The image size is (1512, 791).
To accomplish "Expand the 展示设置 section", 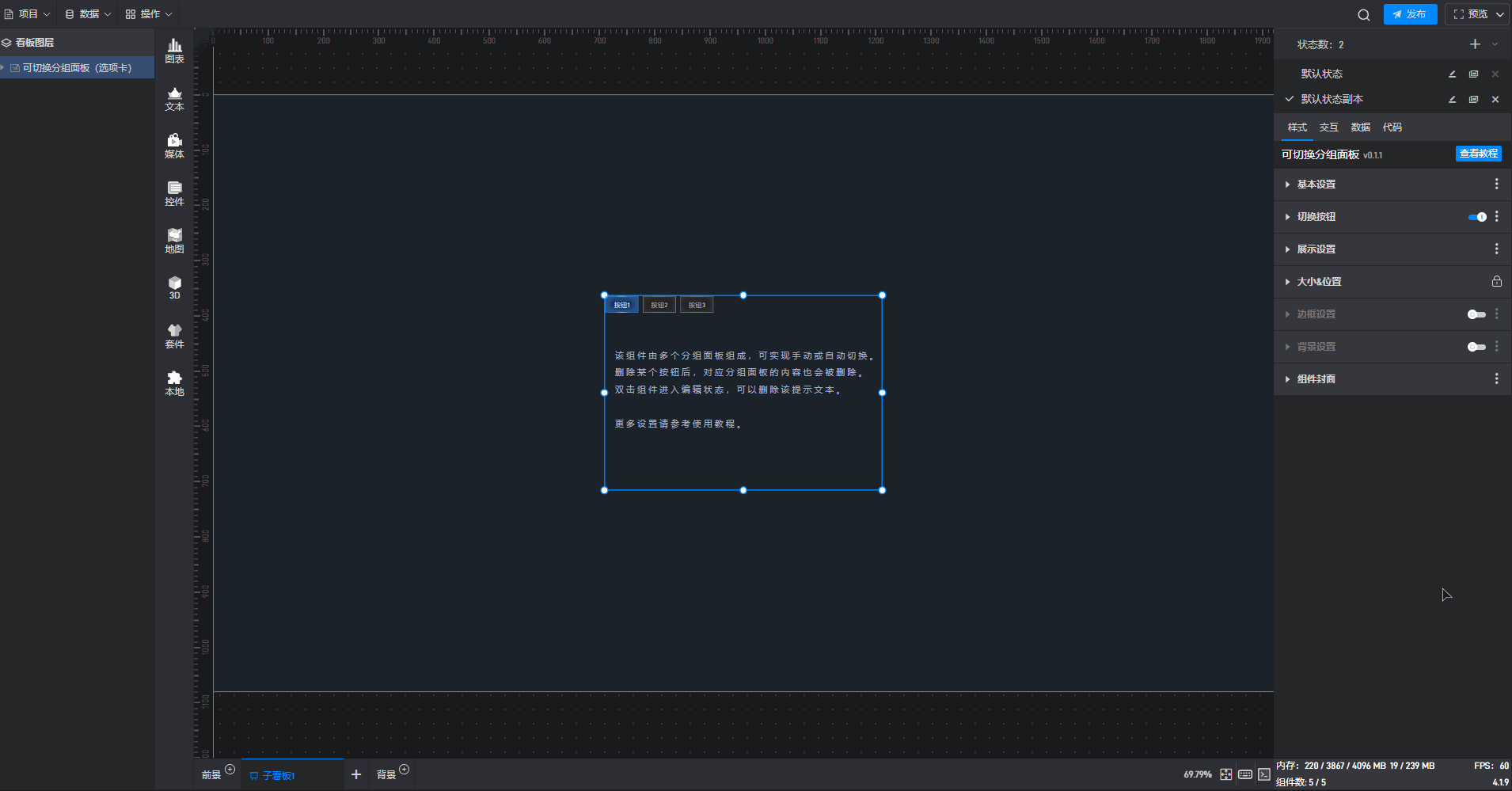I will pos(1316,249).
